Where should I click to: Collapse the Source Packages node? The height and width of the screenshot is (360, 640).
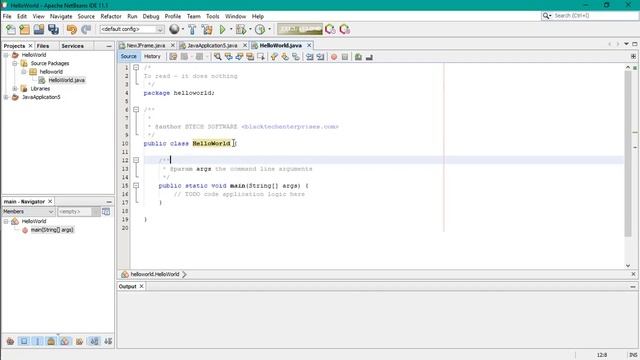point(15,63)
